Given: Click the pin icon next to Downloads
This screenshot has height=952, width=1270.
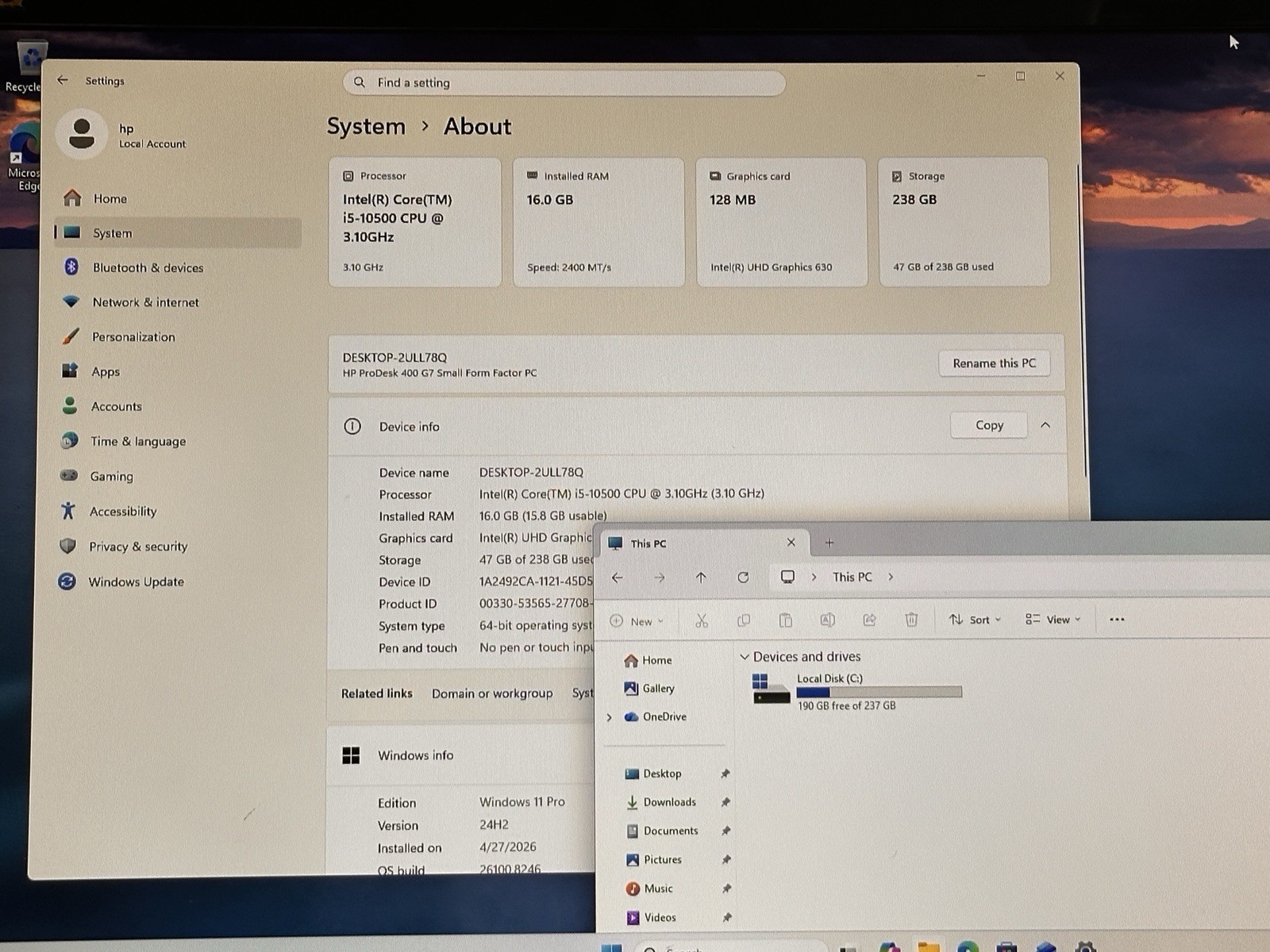Looking at the screenshot, I should click(x=725, y=802).
